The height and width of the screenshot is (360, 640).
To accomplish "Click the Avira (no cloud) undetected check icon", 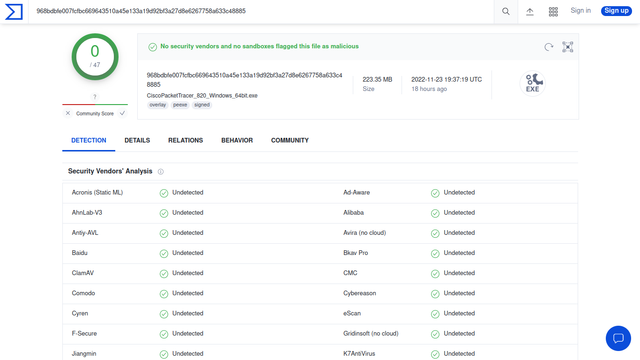I will pyautogui.click(x=435, y=233).
